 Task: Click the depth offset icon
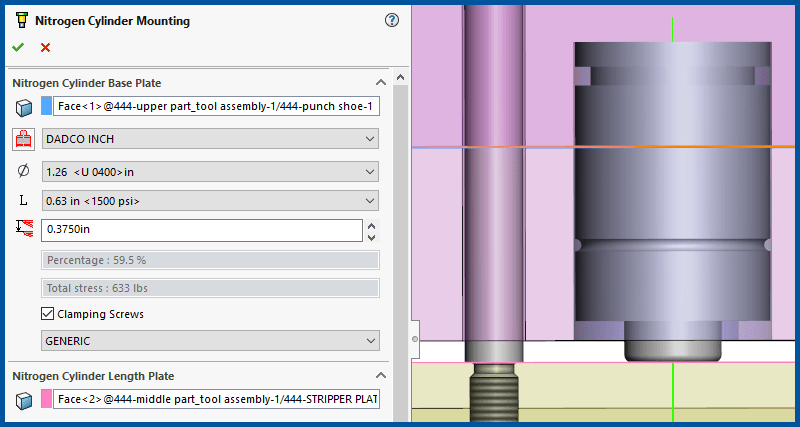23,230
